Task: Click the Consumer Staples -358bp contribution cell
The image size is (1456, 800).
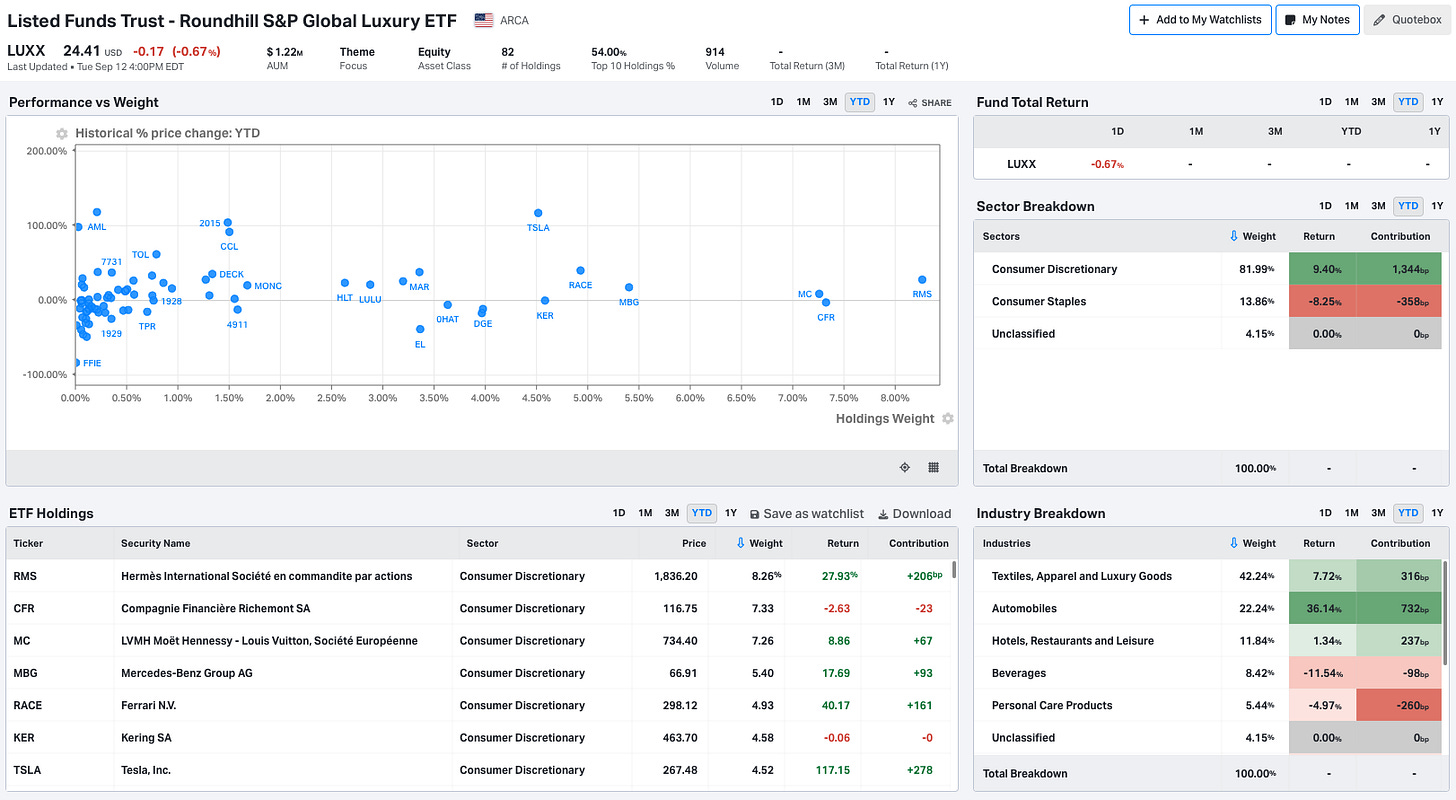Action: point(1400,301)
